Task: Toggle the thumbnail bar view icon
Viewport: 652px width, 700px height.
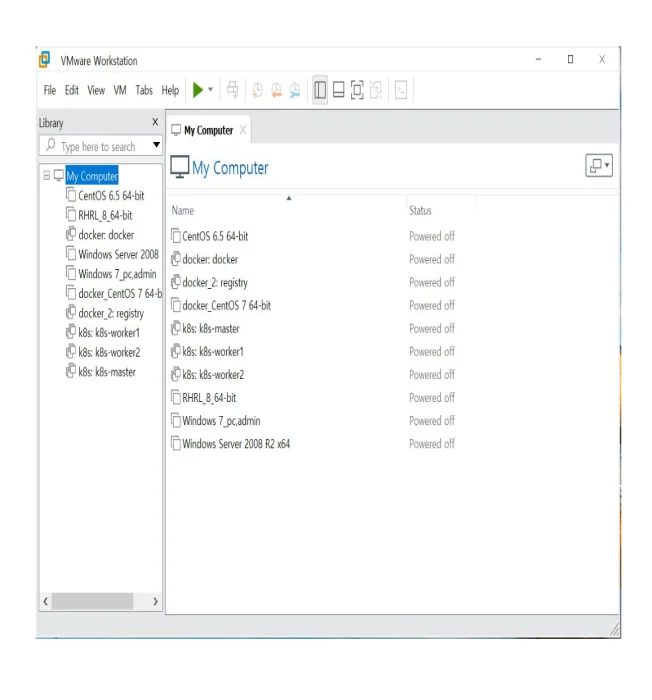Action: (x=339, y=90)
